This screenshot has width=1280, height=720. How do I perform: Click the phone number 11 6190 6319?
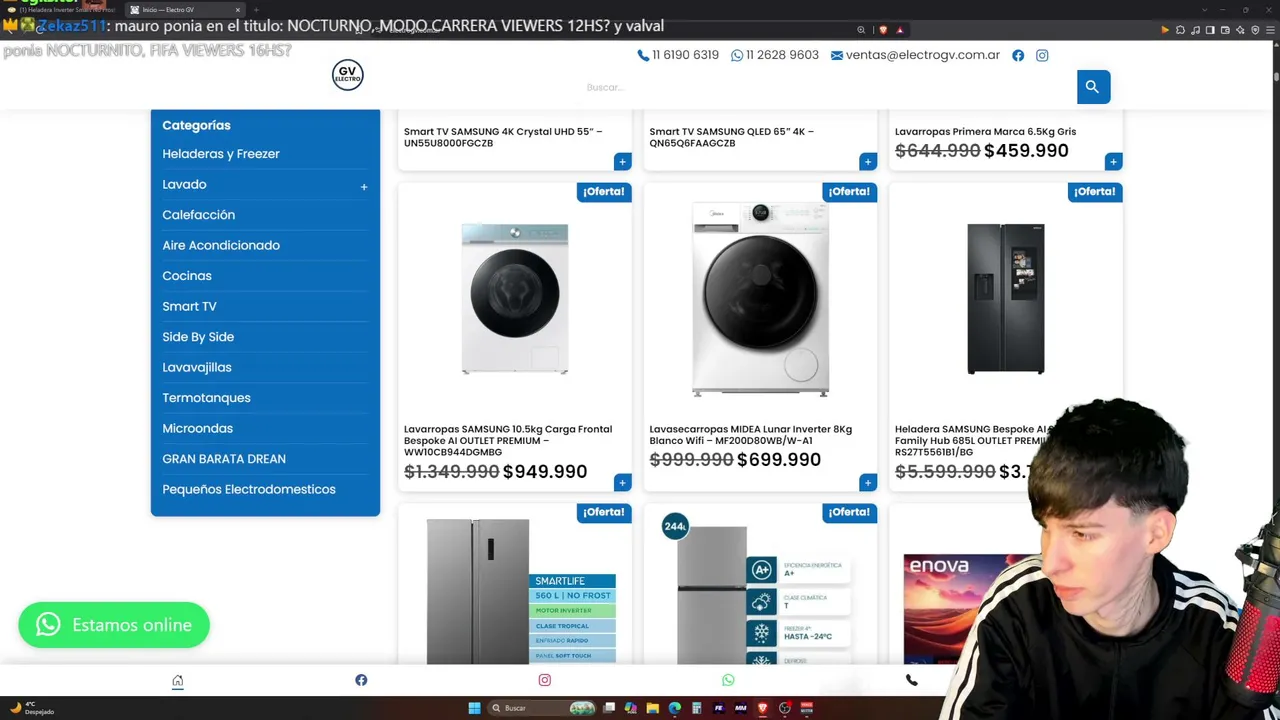coord(678,55)
